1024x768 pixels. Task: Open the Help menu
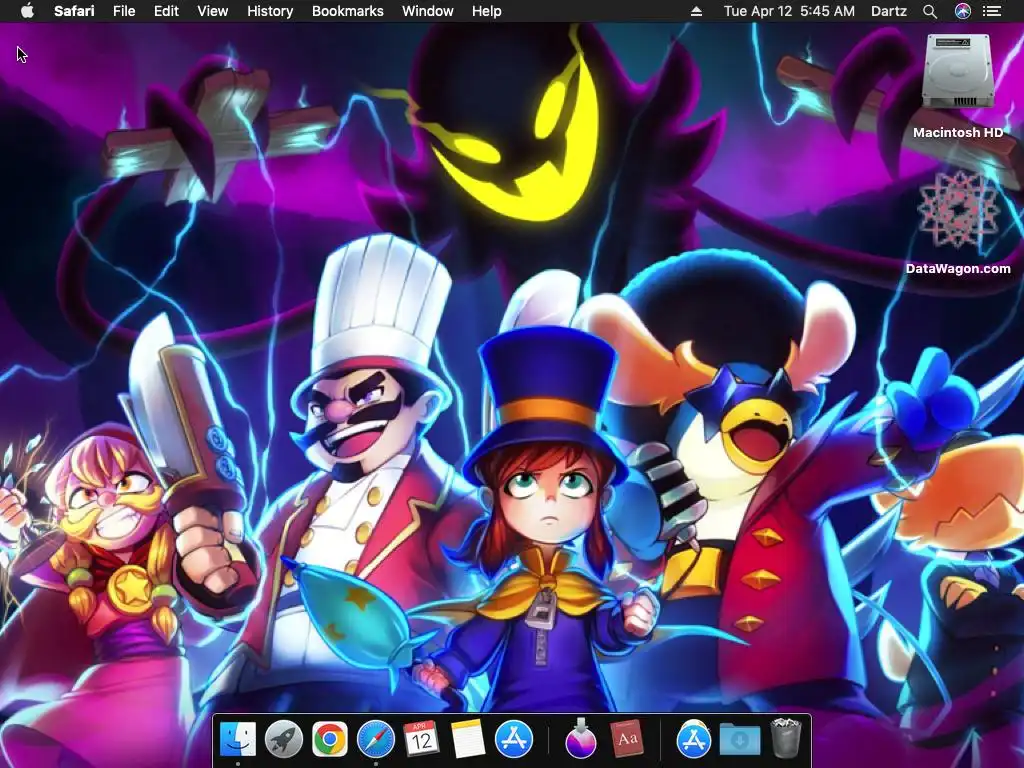[487, 11]
